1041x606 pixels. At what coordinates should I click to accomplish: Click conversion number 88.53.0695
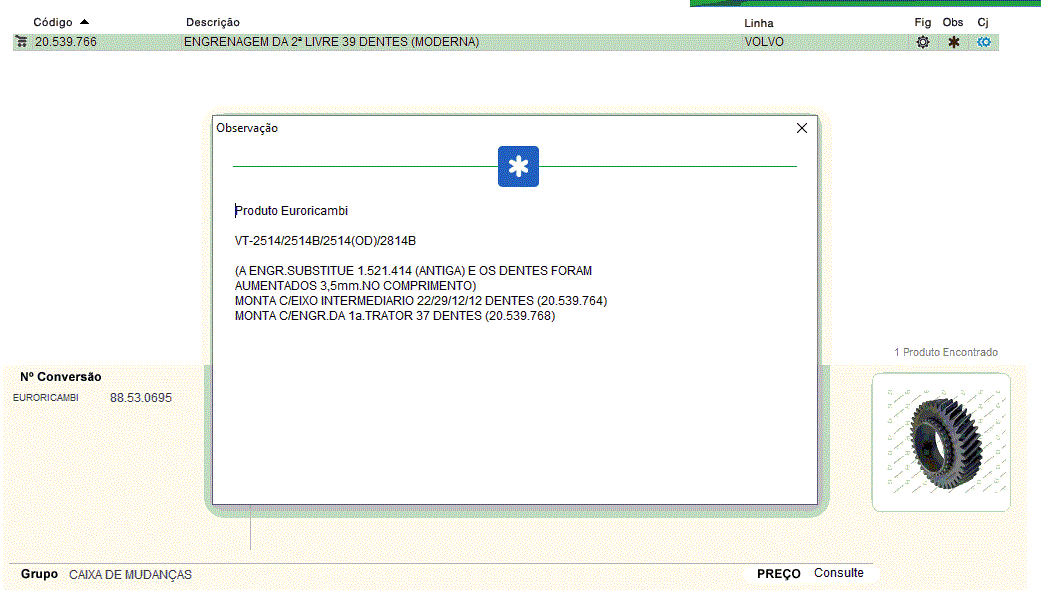[141, 398]
